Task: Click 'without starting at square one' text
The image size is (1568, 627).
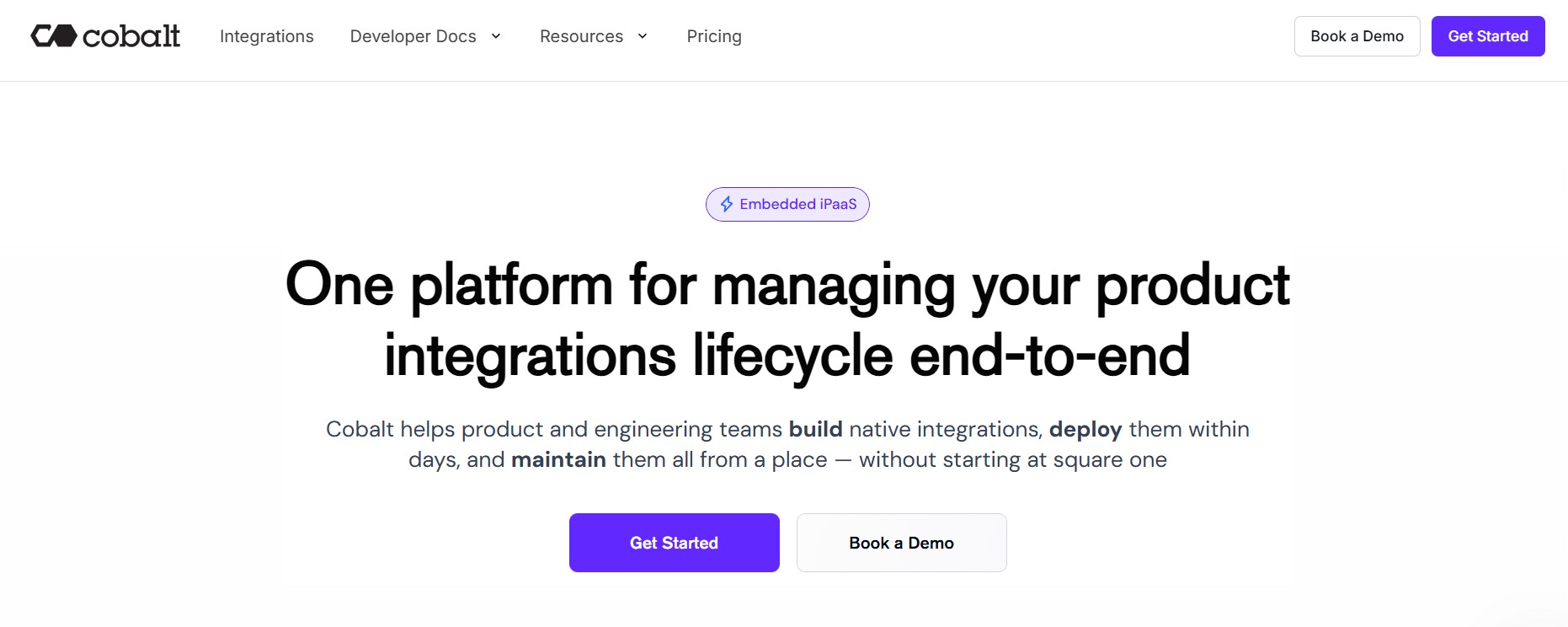Action: pos(1013,460)
